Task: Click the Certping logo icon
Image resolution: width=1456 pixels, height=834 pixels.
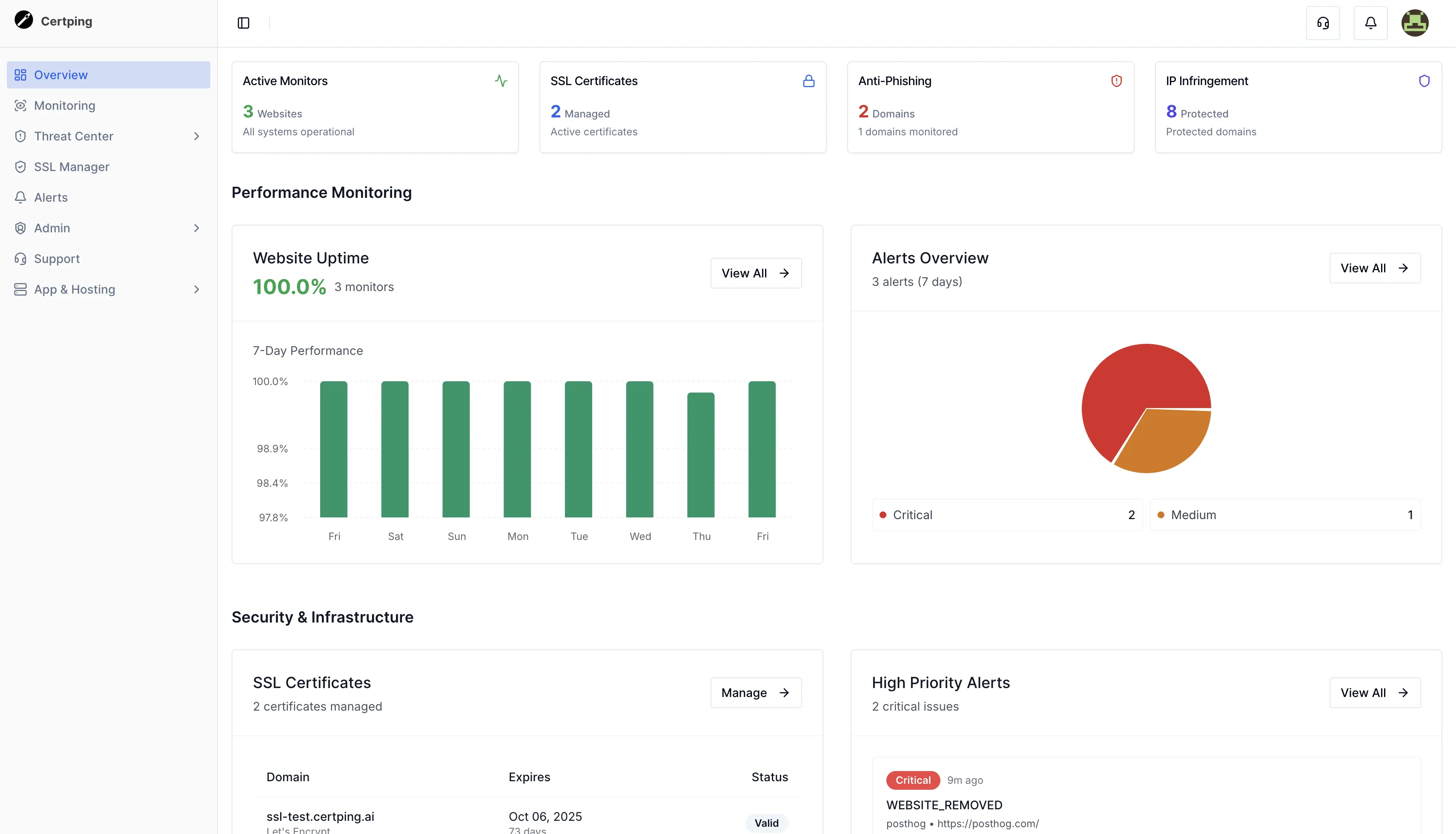Action: 23,20
